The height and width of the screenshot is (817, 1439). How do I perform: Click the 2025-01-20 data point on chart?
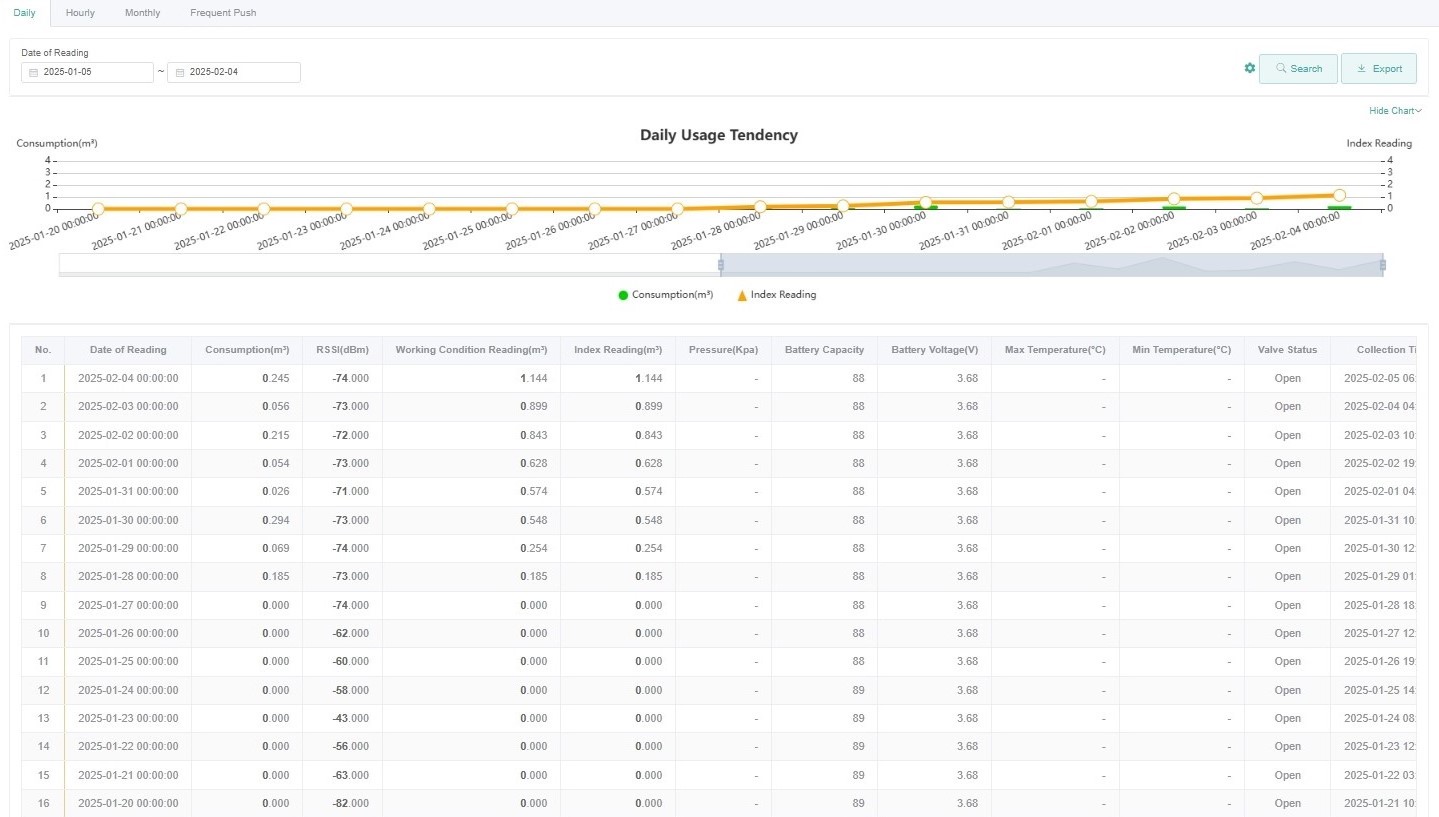[x=98, y=209]
